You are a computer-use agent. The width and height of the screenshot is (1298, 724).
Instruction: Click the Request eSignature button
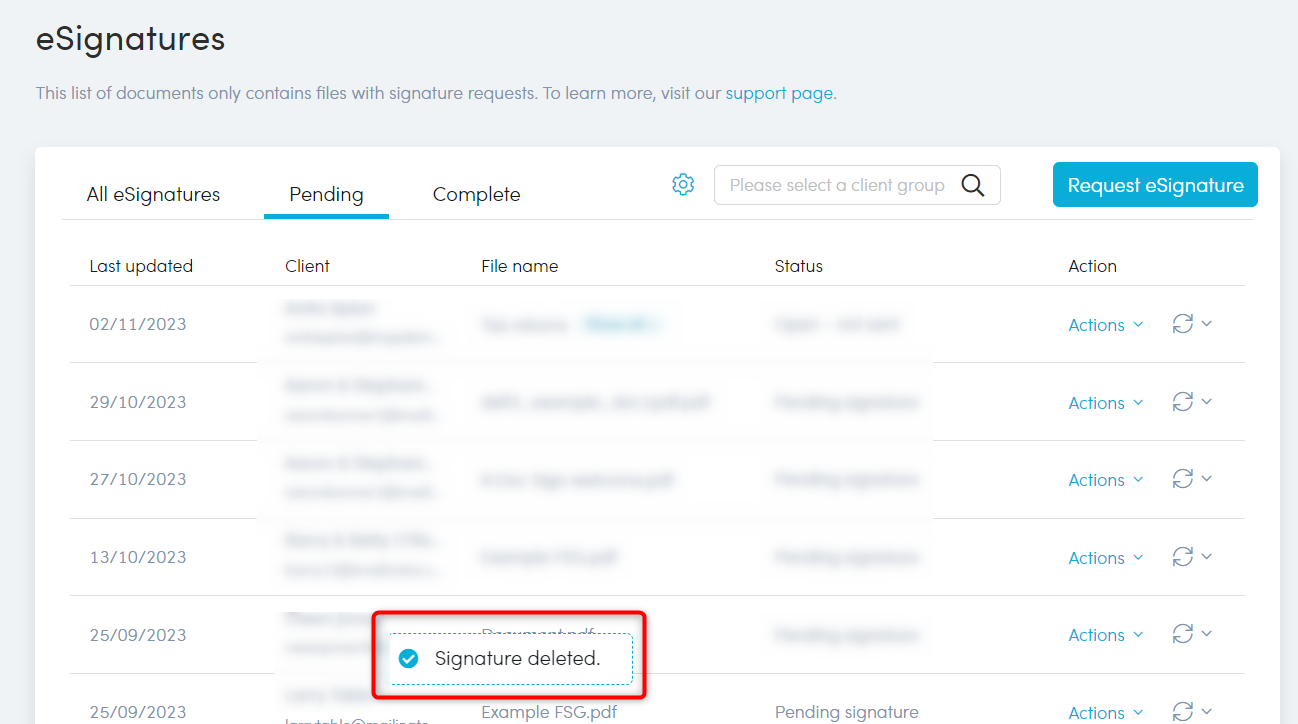1155,185
